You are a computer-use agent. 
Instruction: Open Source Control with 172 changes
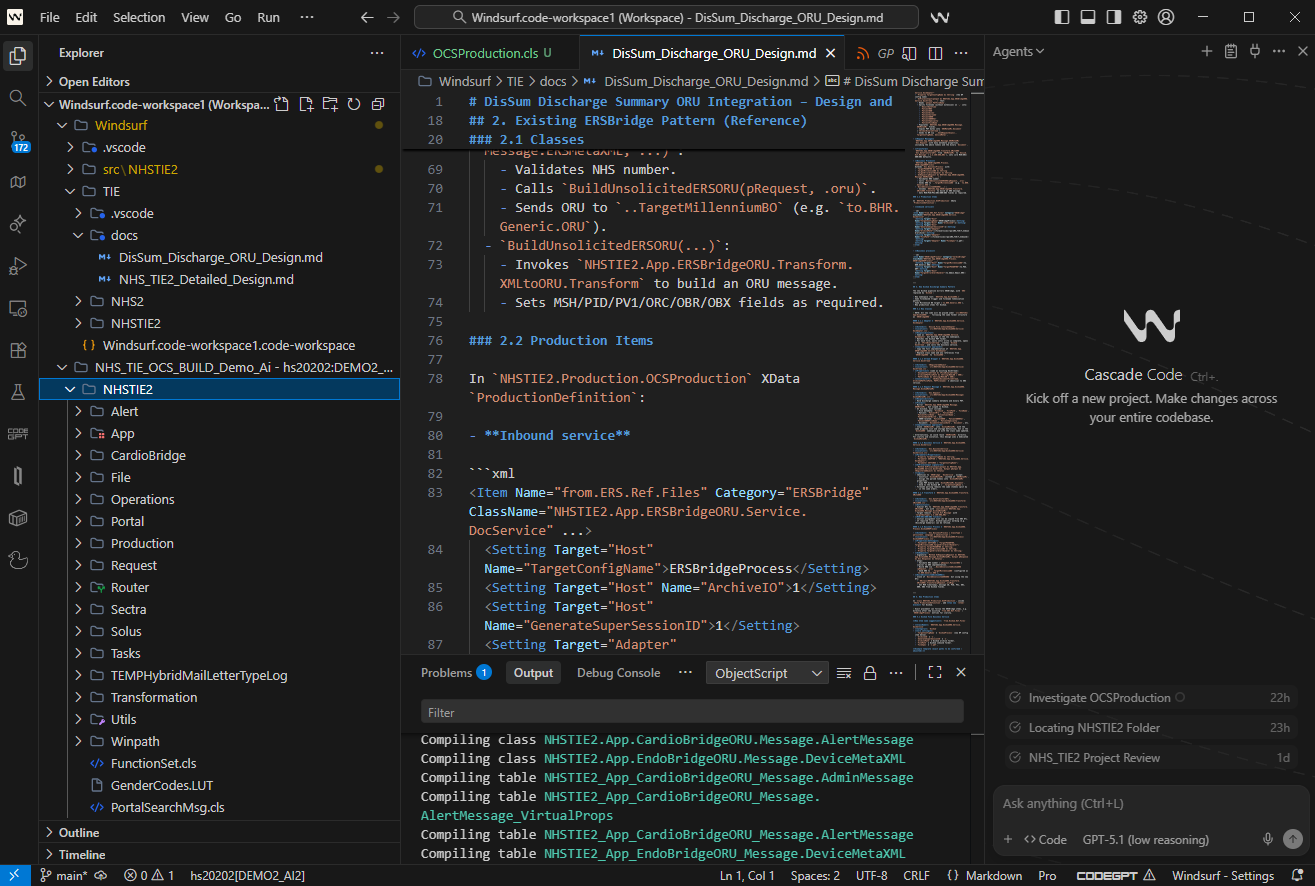18,141
